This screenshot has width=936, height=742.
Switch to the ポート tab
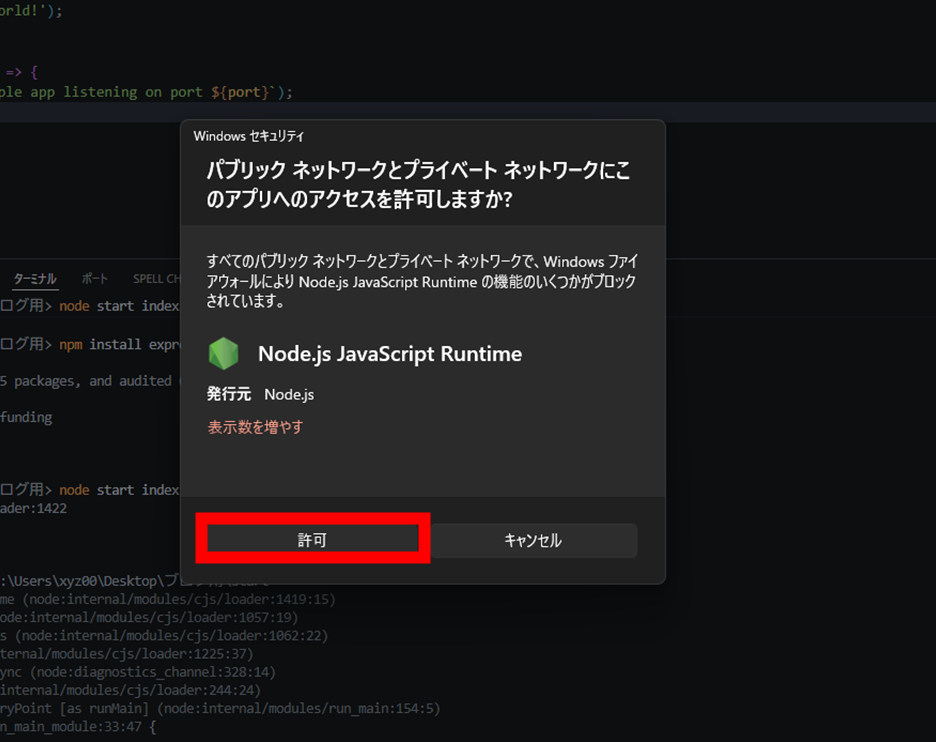[95, 279]
